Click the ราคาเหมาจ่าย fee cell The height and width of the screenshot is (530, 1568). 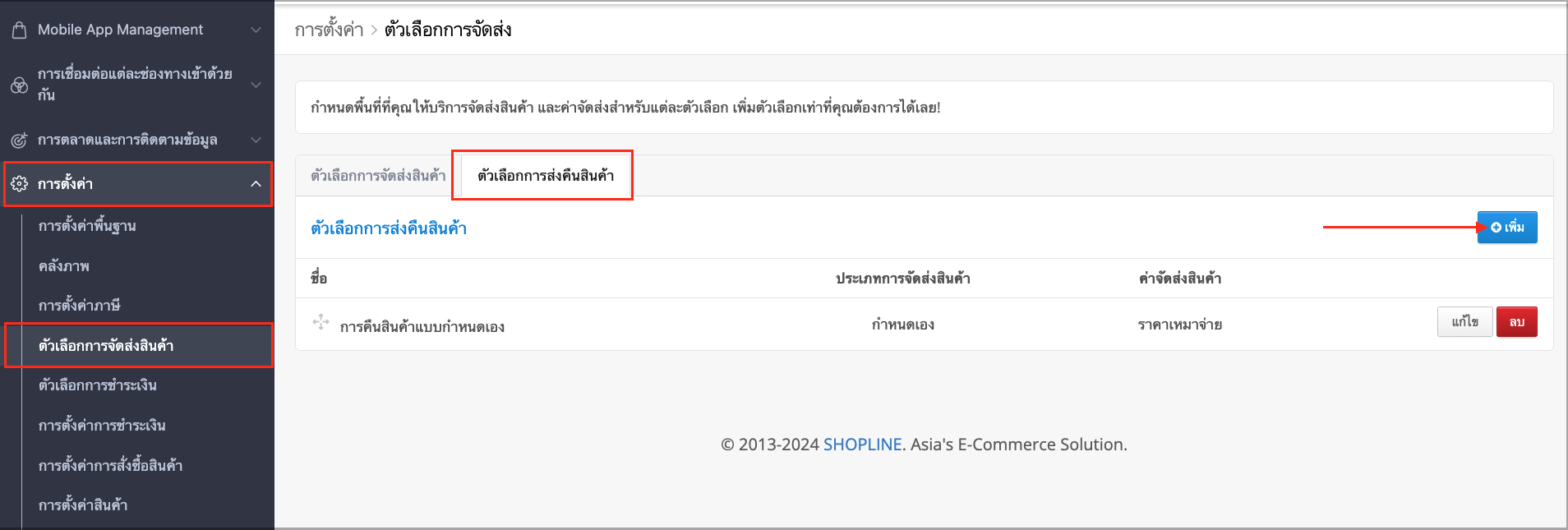1180,325
